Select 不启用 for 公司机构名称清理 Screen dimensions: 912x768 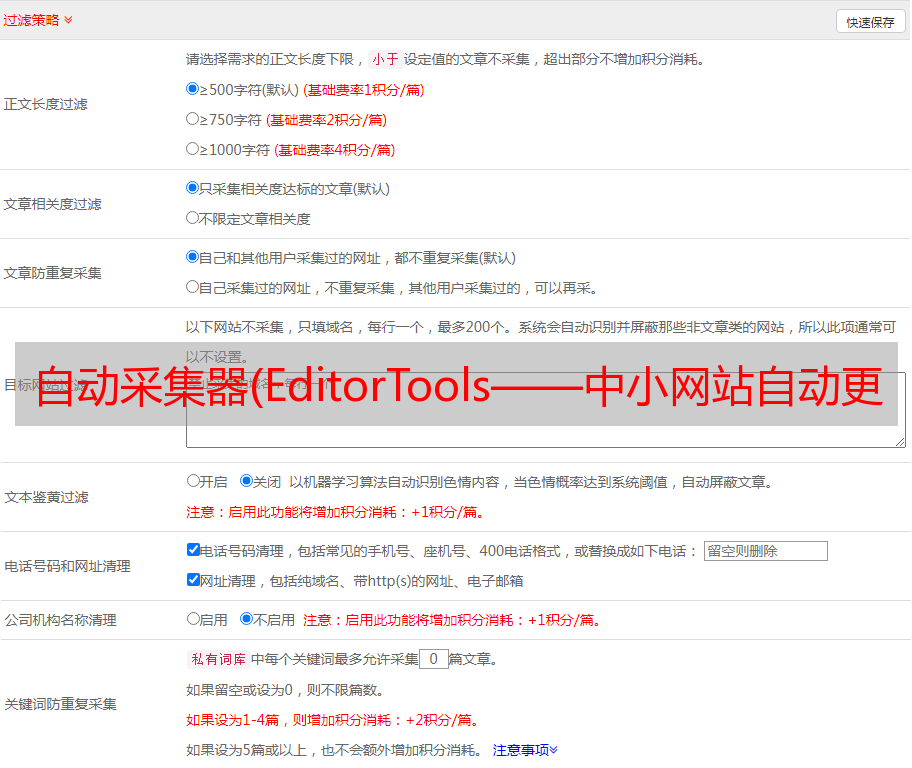[x=247, y=619]
